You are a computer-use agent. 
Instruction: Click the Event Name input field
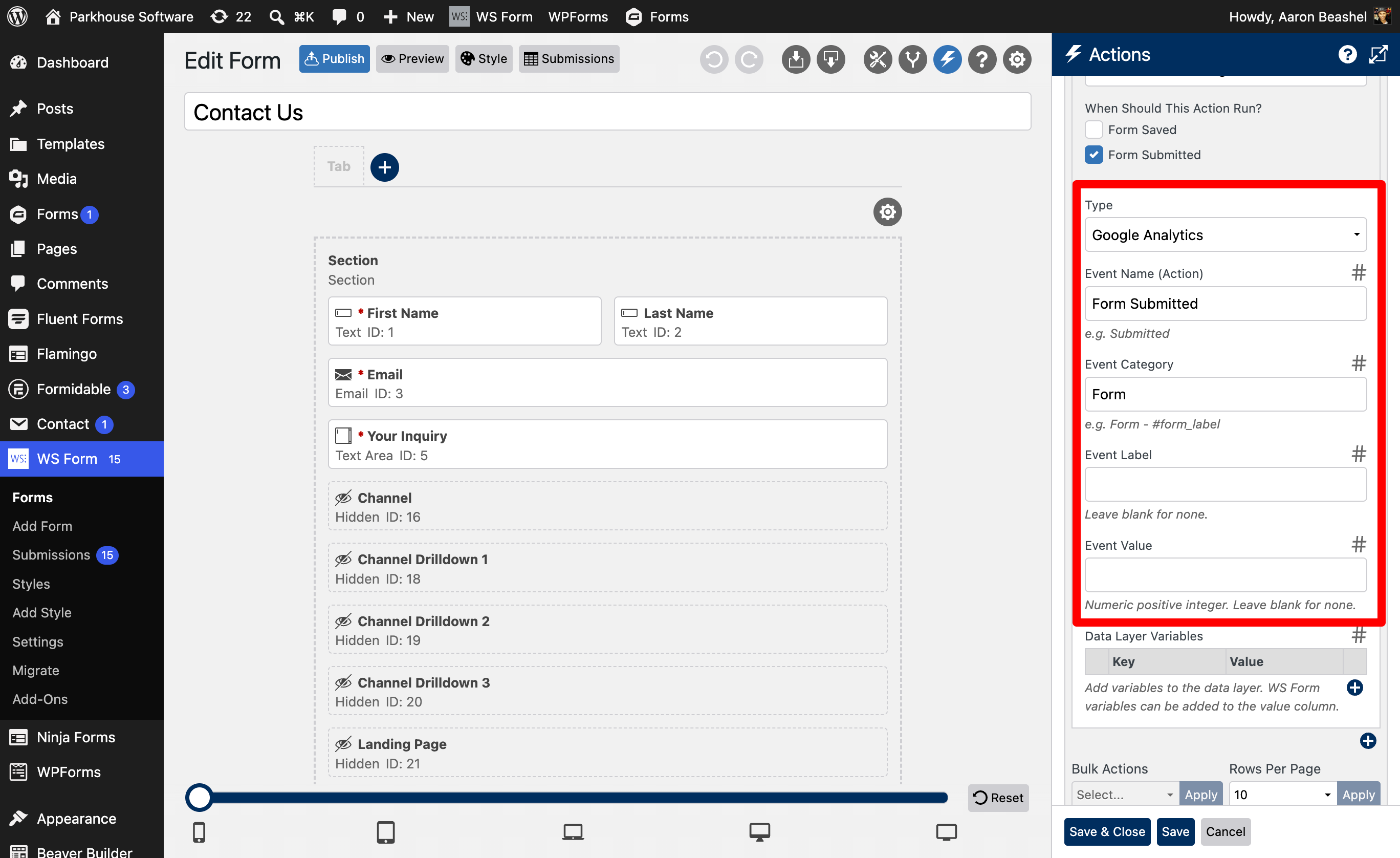tap(1226, 304)
